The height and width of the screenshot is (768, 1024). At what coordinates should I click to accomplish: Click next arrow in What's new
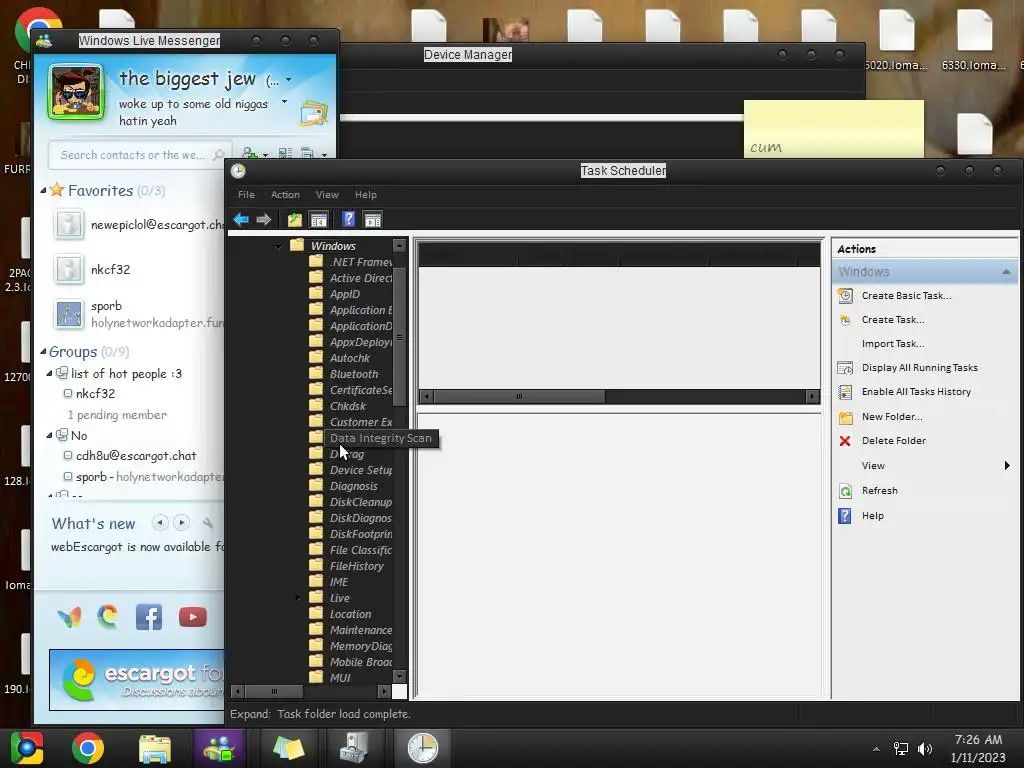tap(182, 522)
